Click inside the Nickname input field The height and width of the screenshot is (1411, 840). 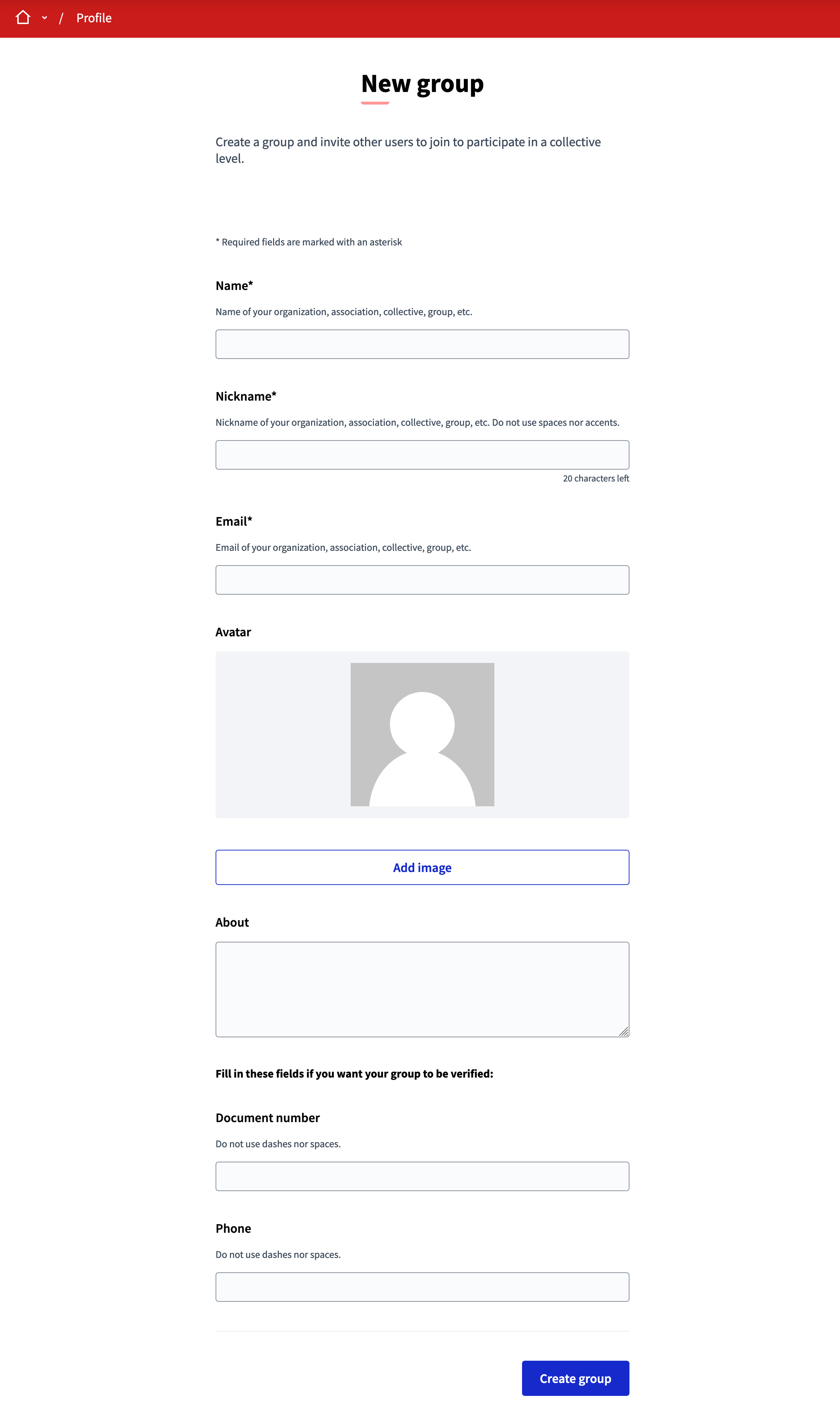pyautogui.click(x=422, y=455)
